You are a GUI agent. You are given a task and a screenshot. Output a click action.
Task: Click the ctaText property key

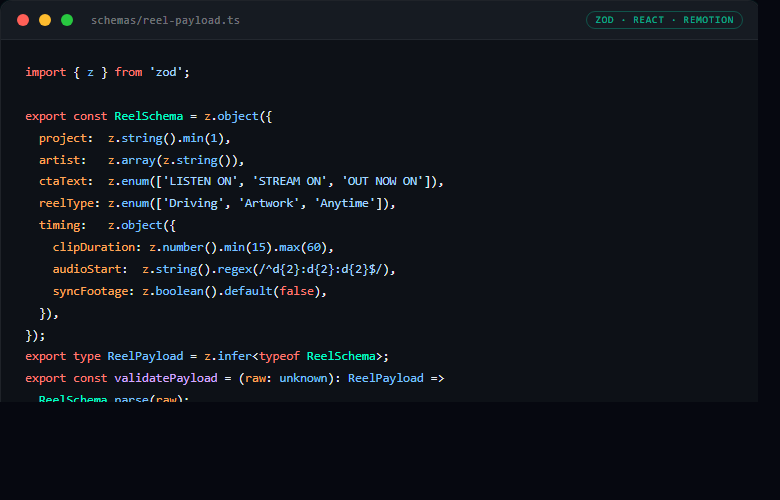63,181
